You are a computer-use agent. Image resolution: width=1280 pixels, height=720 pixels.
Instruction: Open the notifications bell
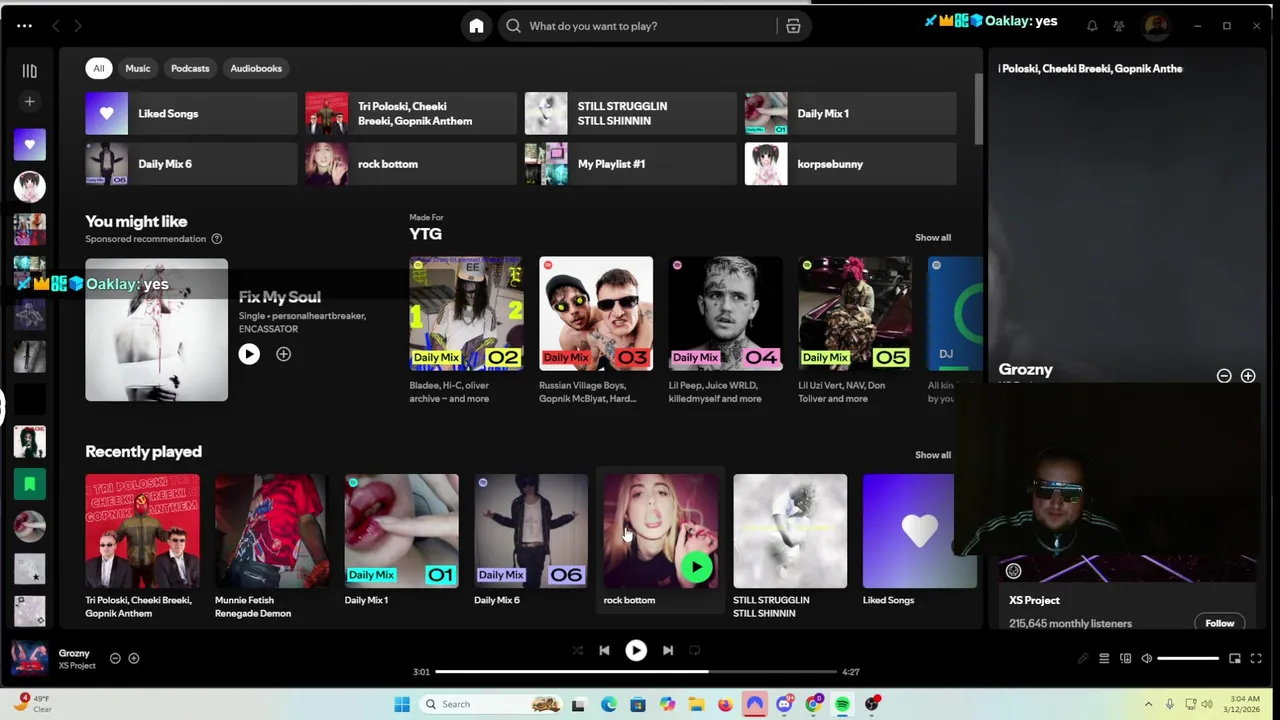1092,26
